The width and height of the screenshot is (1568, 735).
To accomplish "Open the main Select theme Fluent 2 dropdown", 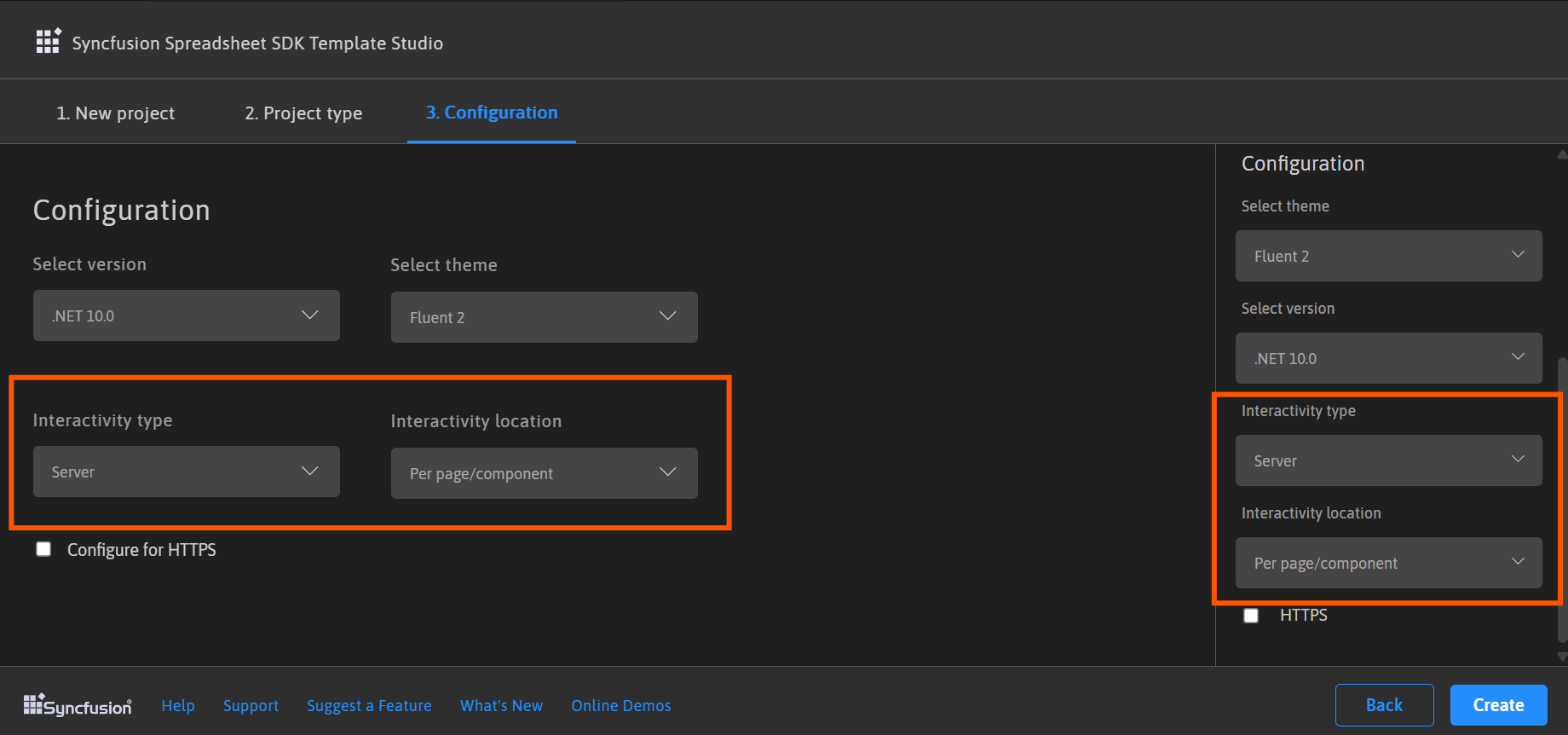I will [545, 317].
